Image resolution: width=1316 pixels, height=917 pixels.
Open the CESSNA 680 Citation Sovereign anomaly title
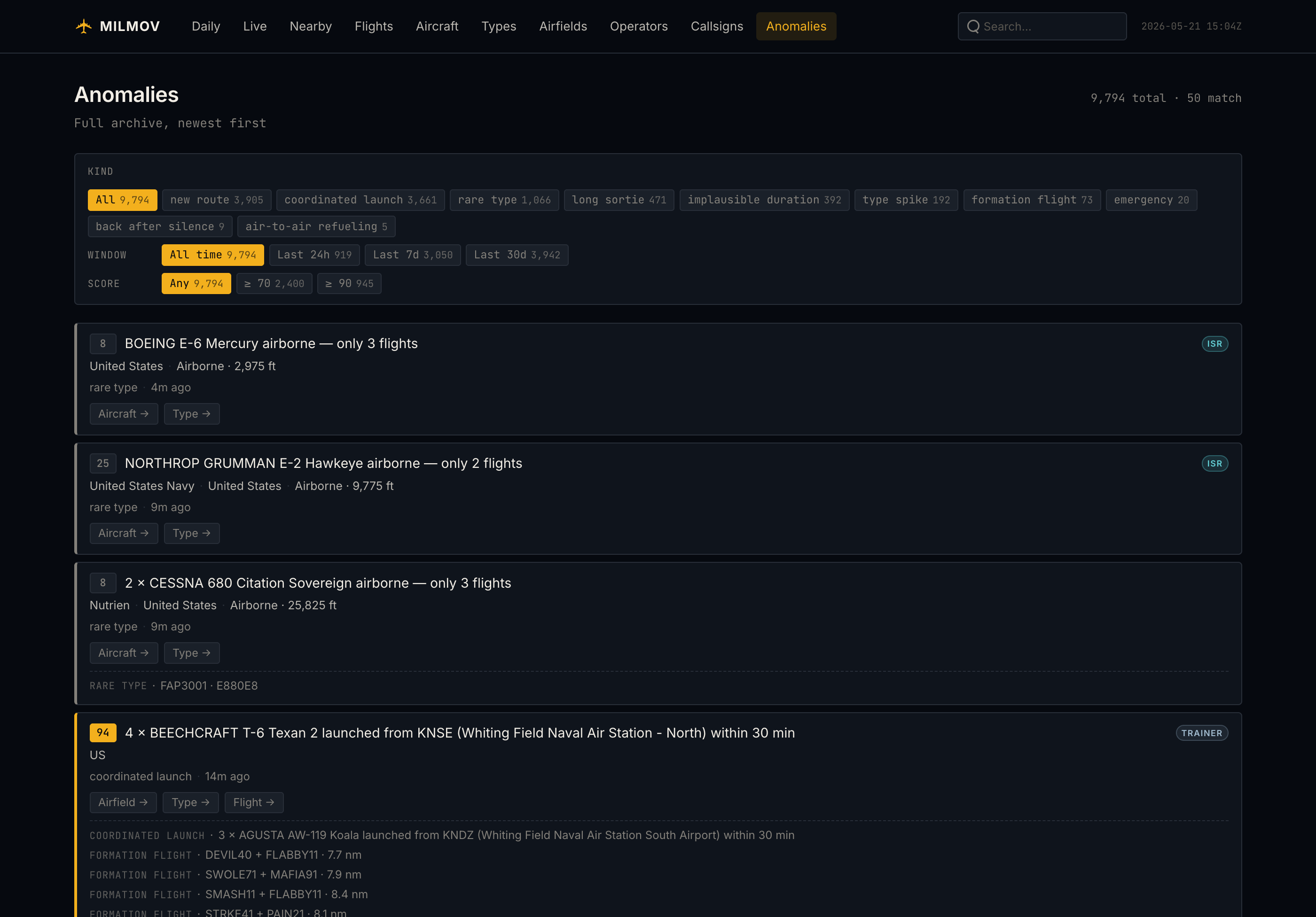pos(318,583)
